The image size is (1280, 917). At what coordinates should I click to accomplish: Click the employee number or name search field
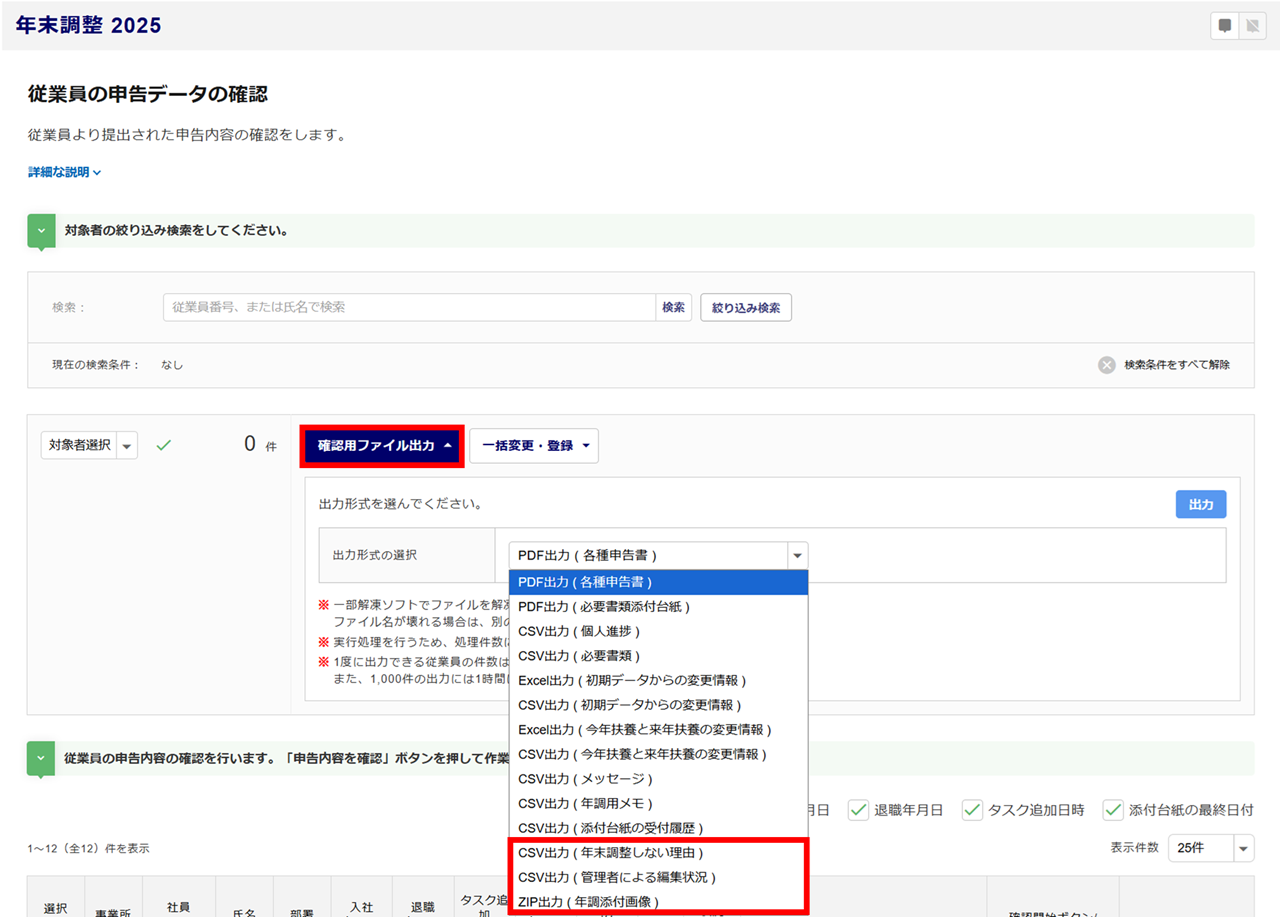pyautogui.click(x=409, y=308)
